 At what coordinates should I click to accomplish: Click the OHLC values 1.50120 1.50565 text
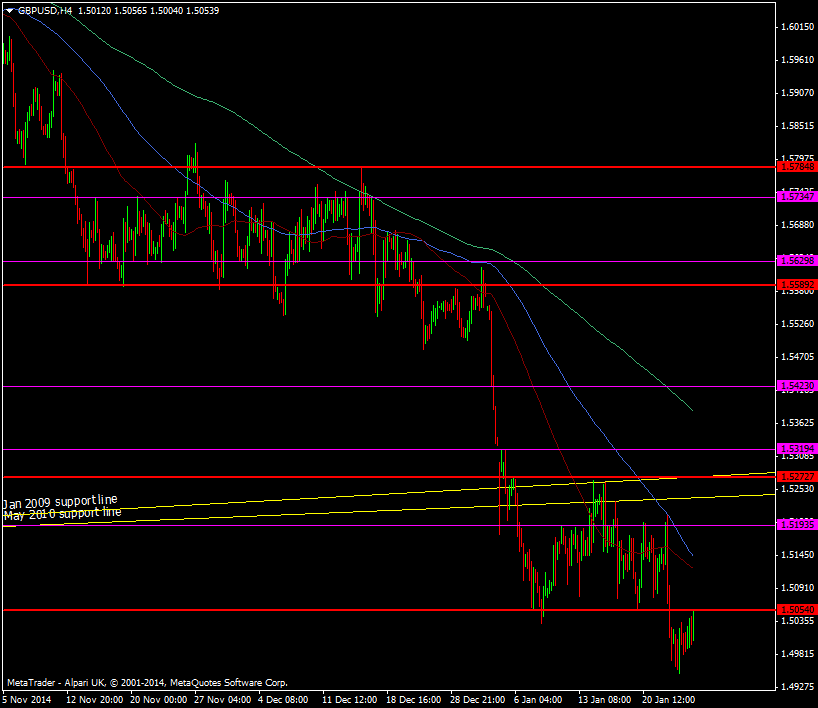click(113, 10)
